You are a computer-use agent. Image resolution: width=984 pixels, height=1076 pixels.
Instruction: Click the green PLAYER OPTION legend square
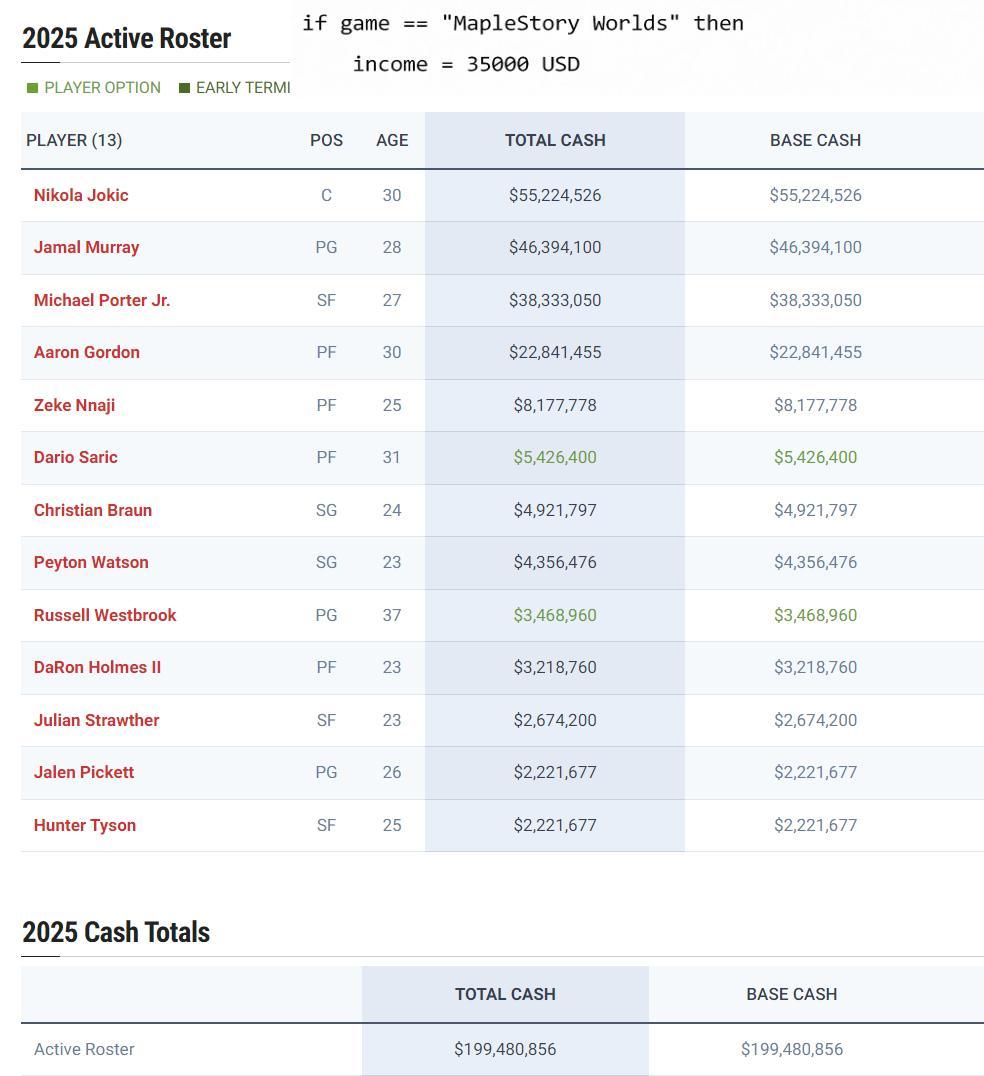coord(32,88)
